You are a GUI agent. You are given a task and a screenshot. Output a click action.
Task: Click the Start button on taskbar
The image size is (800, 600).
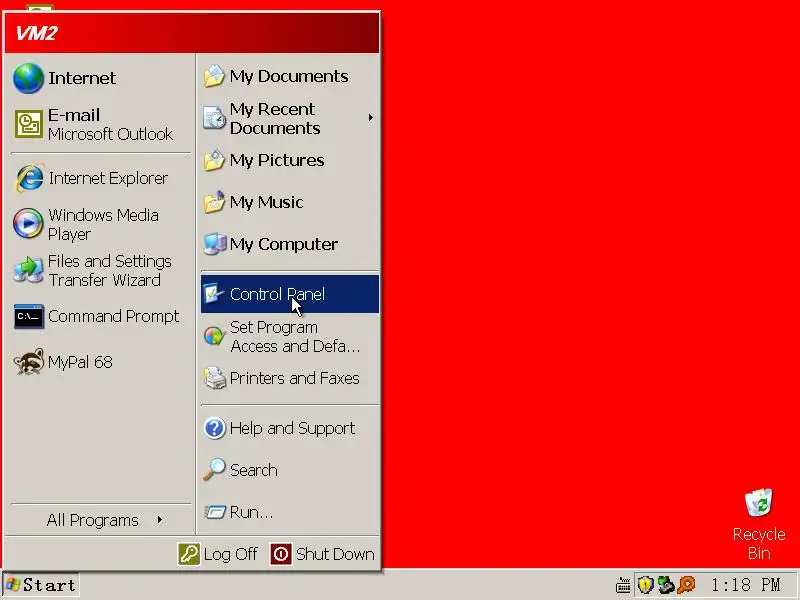click(41, 585)
